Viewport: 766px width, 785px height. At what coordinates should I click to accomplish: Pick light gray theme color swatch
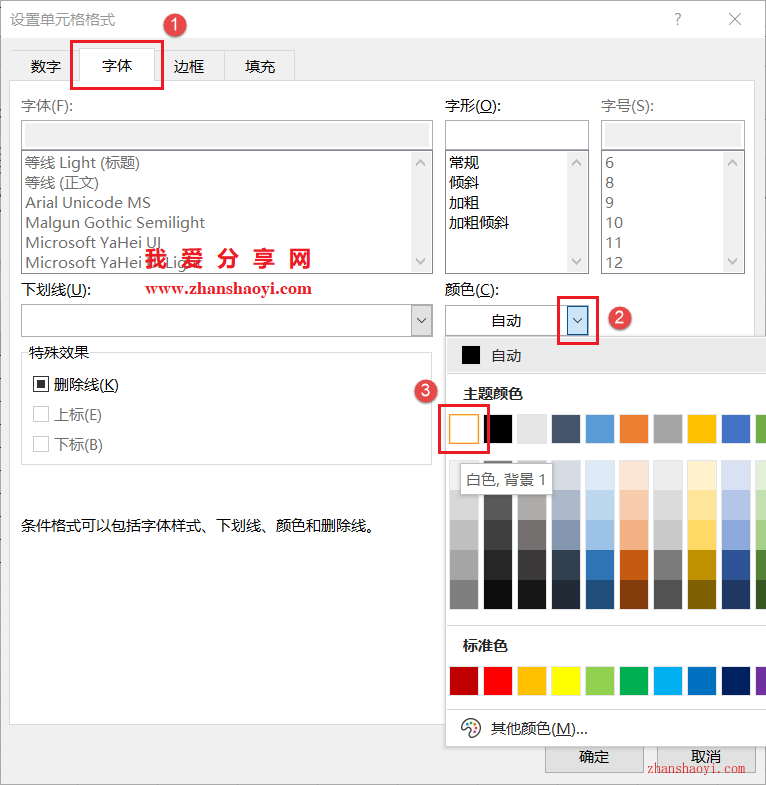point(532,429)
